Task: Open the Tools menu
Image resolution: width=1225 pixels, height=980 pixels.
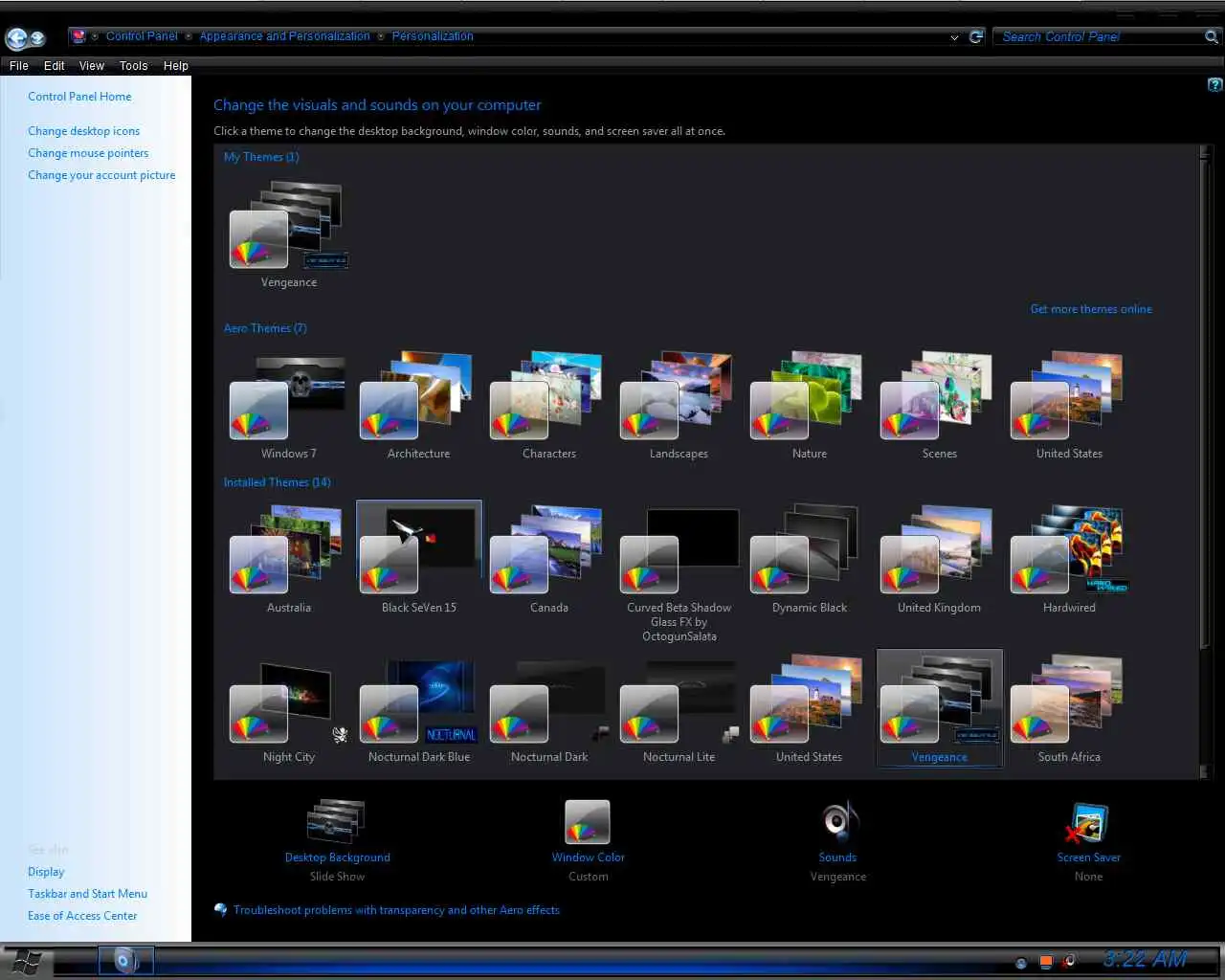Action: click(x=134, y=66)
